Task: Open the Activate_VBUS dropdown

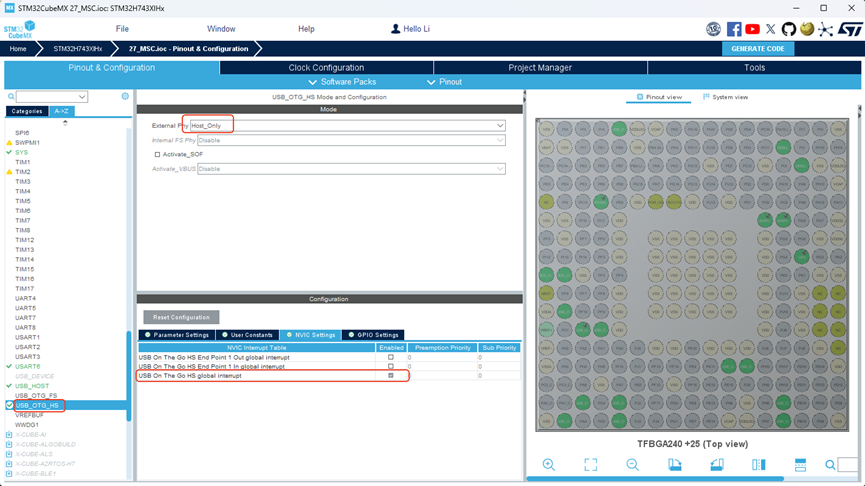Action: point(351,169)
